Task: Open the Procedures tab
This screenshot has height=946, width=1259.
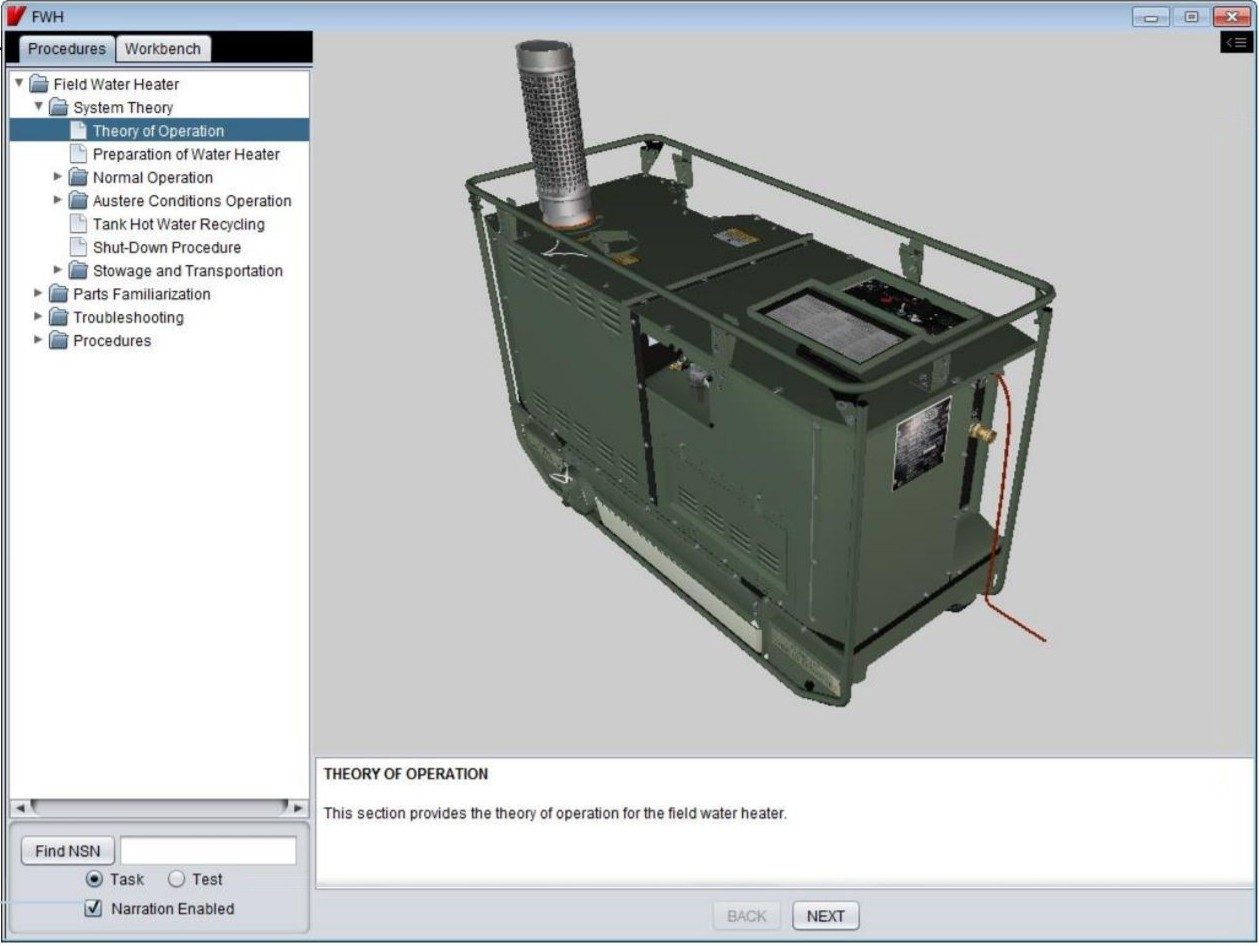Action: 66,47
